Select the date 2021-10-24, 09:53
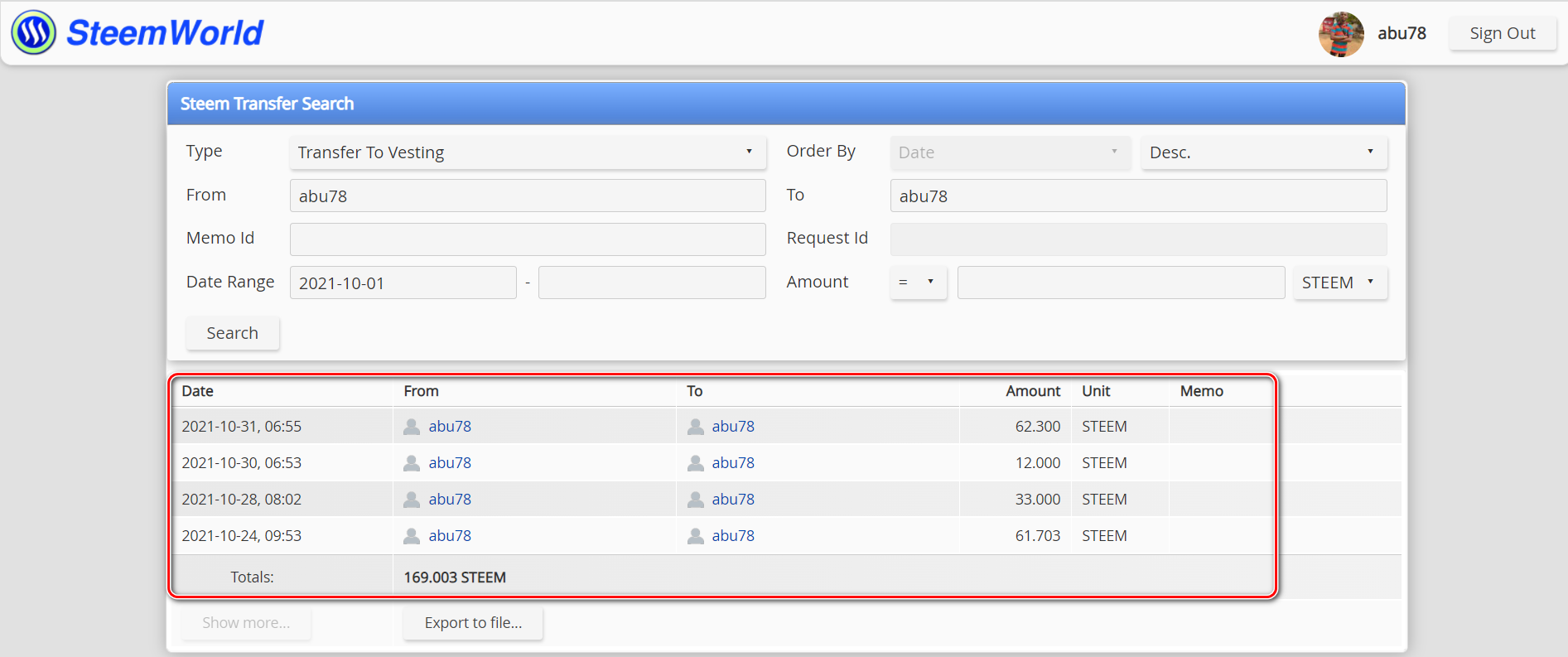 click(242, 536)
